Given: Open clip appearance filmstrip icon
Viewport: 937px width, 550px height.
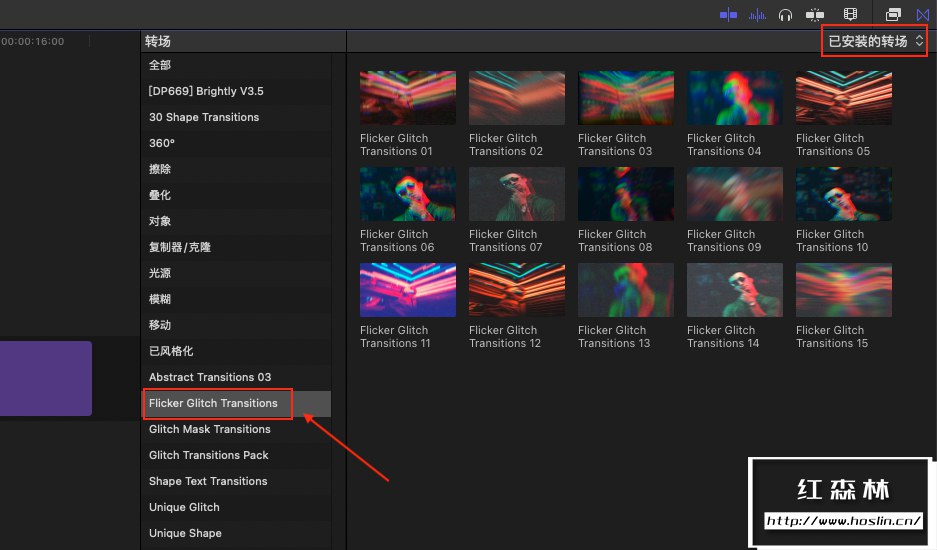Looking at the screenshot, I should 850,14.
